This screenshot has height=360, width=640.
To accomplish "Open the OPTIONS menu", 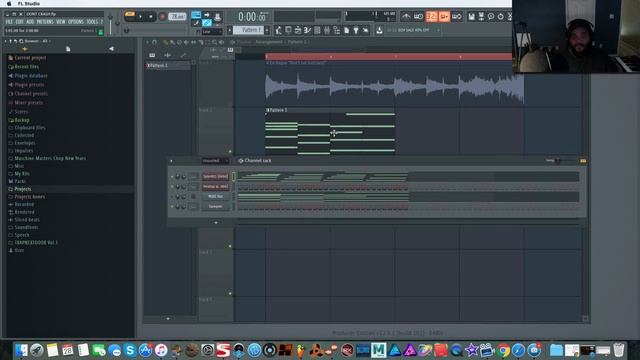I will pyautogui.click(x=76, y=22).
